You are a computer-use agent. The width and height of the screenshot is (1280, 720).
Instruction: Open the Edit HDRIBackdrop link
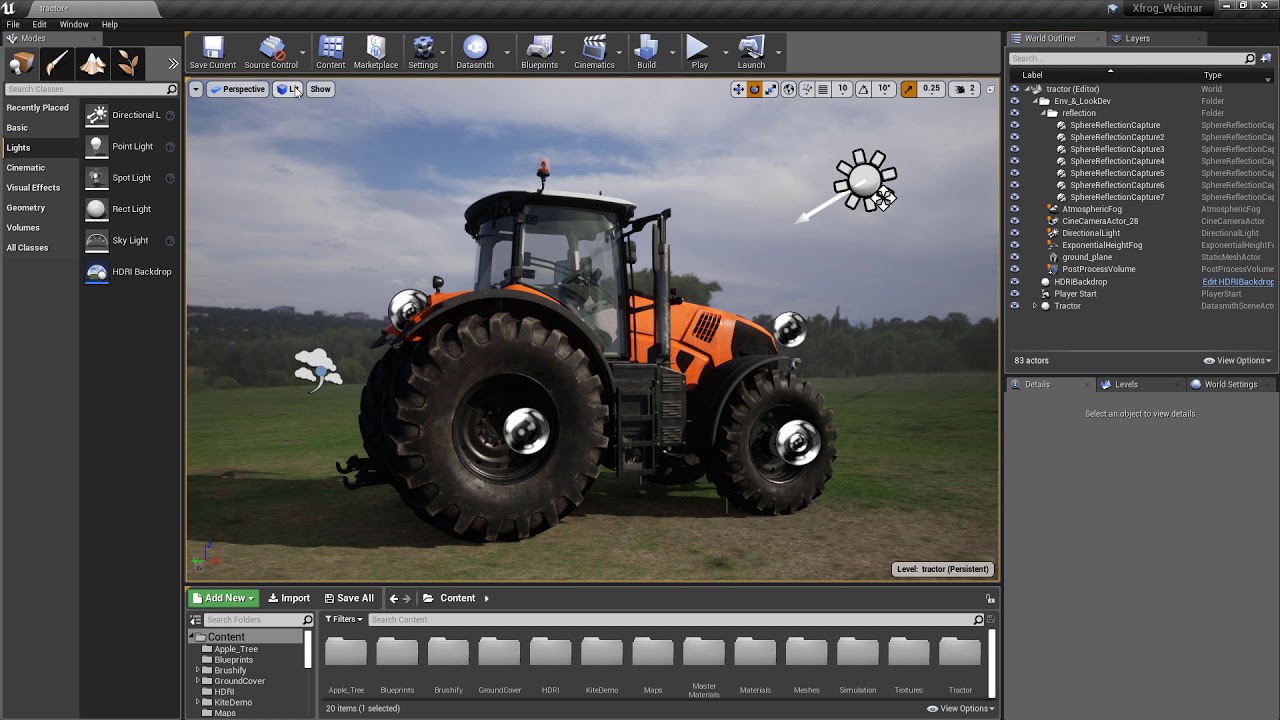pyautogui.click(x=1238, y=282)
